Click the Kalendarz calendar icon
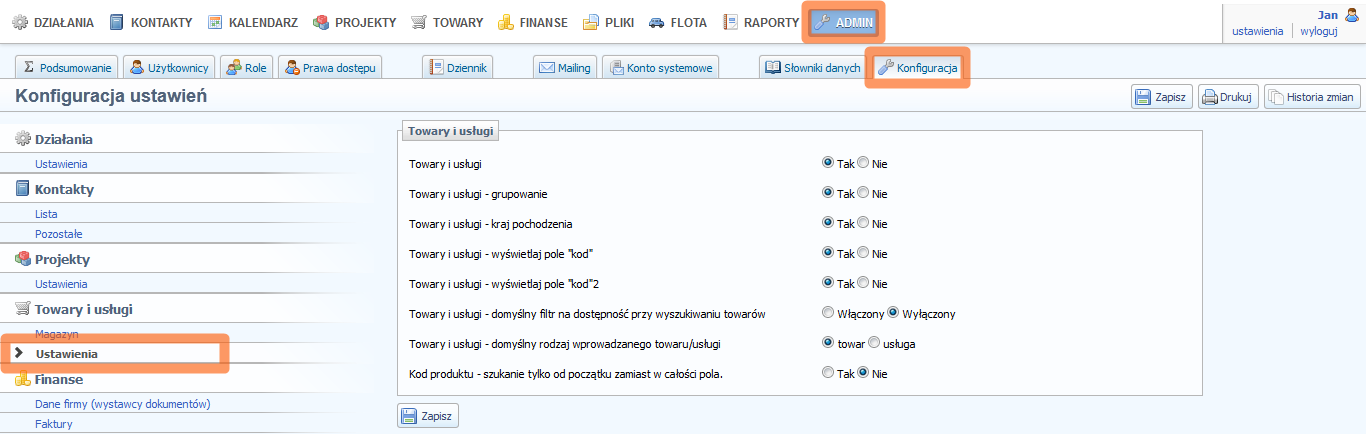 [215, 22]
